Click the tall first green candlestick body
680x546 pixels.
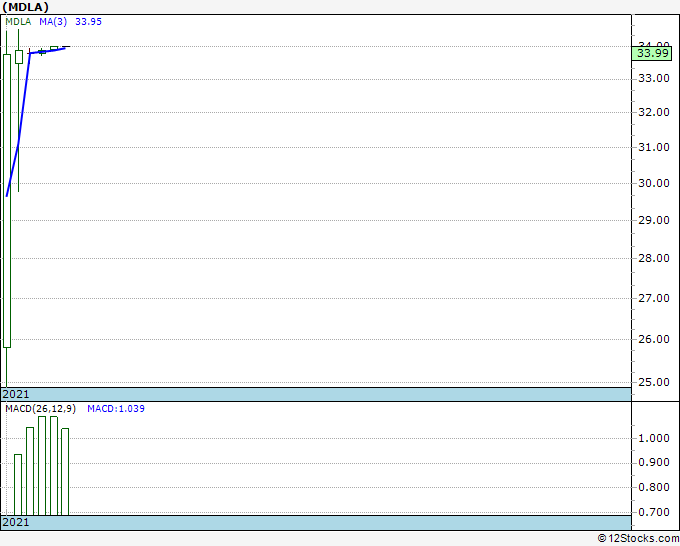(x=7, y=201)
